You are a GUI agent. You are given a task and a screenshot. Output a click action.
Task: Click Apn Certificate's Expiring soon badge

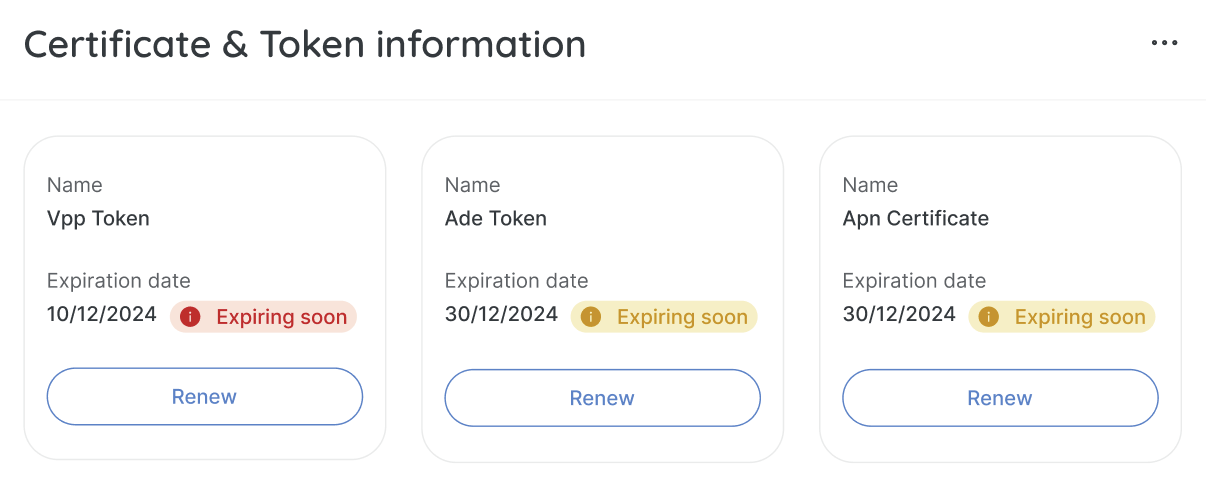point(1062,317)
